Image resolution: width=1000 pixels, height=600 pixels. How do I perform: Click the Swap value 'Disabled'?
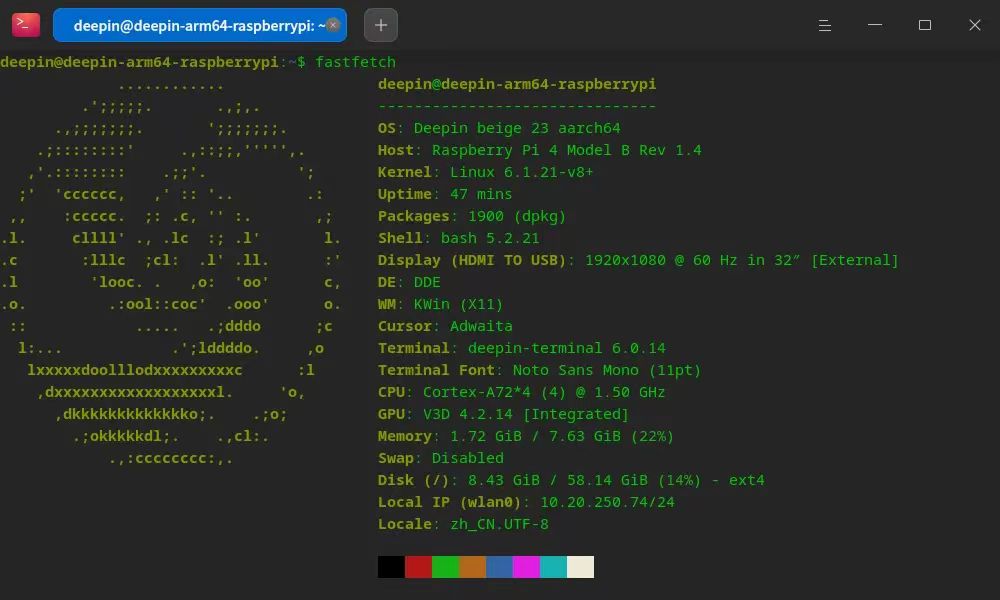(467, 458)
